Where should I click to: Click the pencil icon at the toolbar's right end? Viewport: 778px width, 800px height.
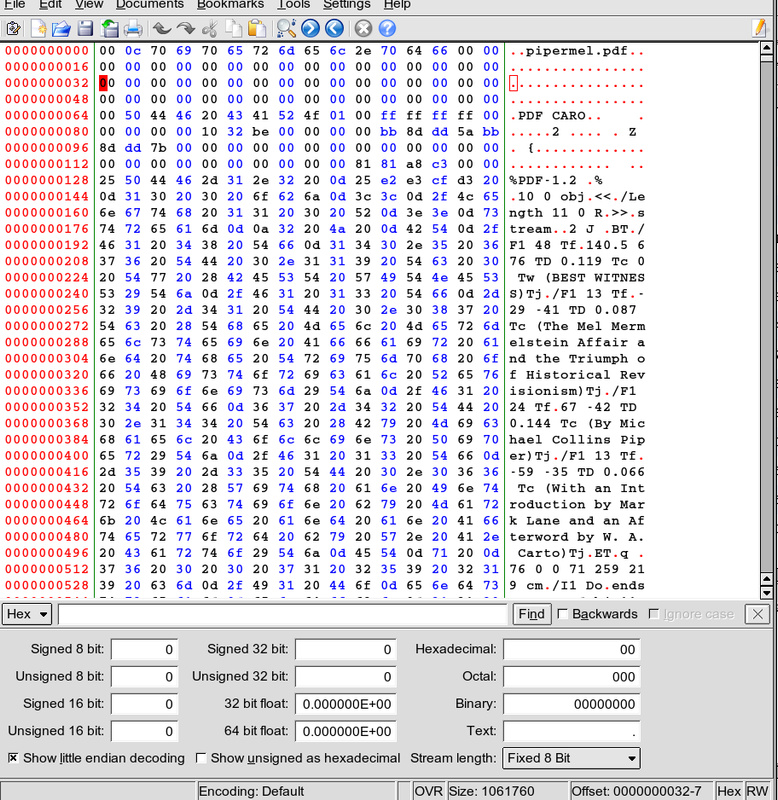click(x=760, y=28)
